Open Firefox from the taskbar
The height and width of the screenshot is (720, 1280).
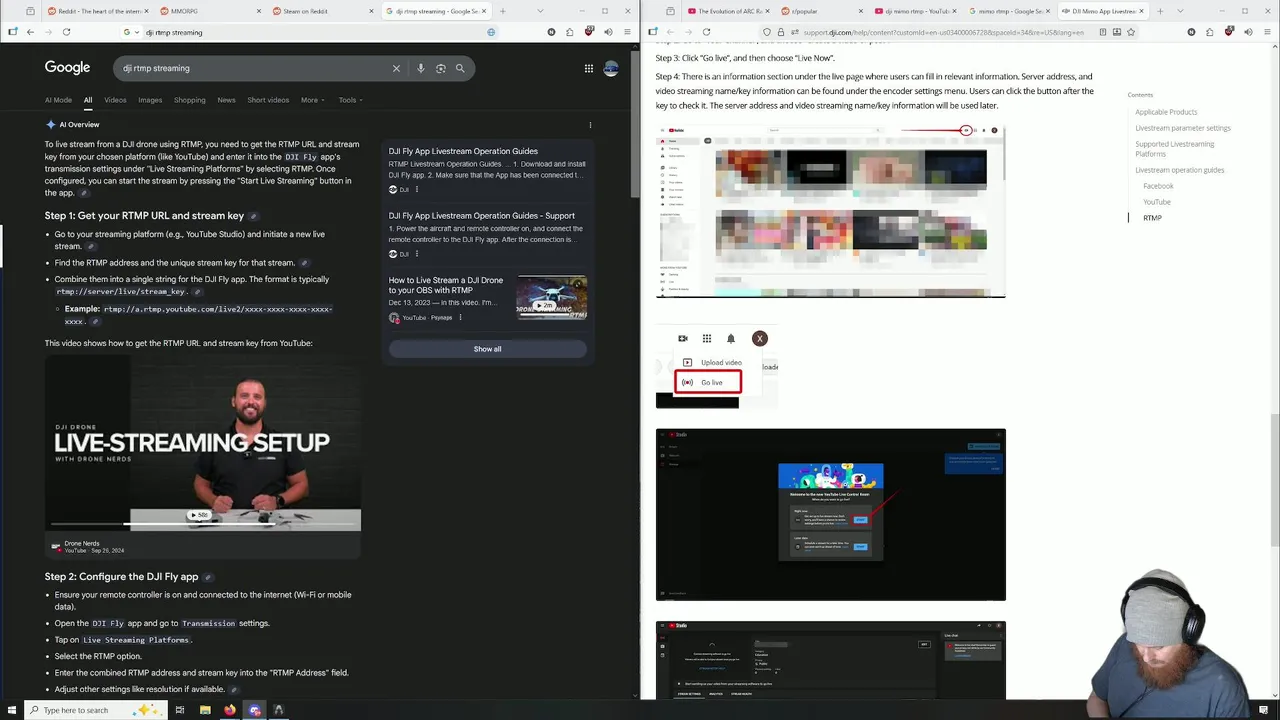click(230, 710)
